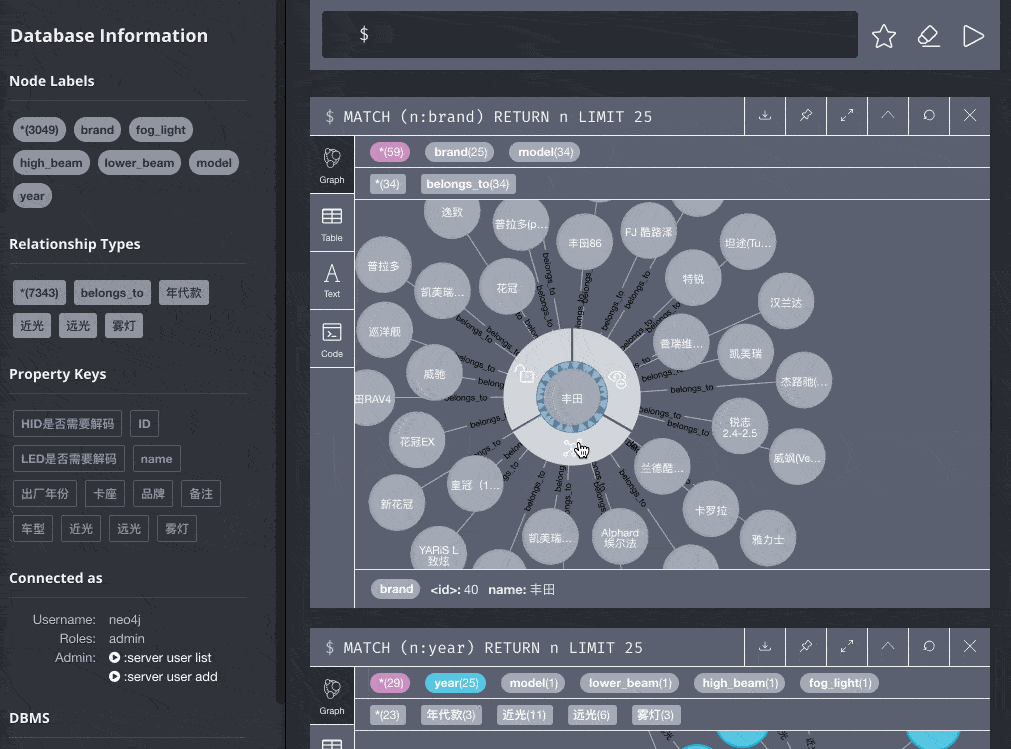Click the Cypher command input field
This screenshot has height=749, width=1011.
(589, 35)
